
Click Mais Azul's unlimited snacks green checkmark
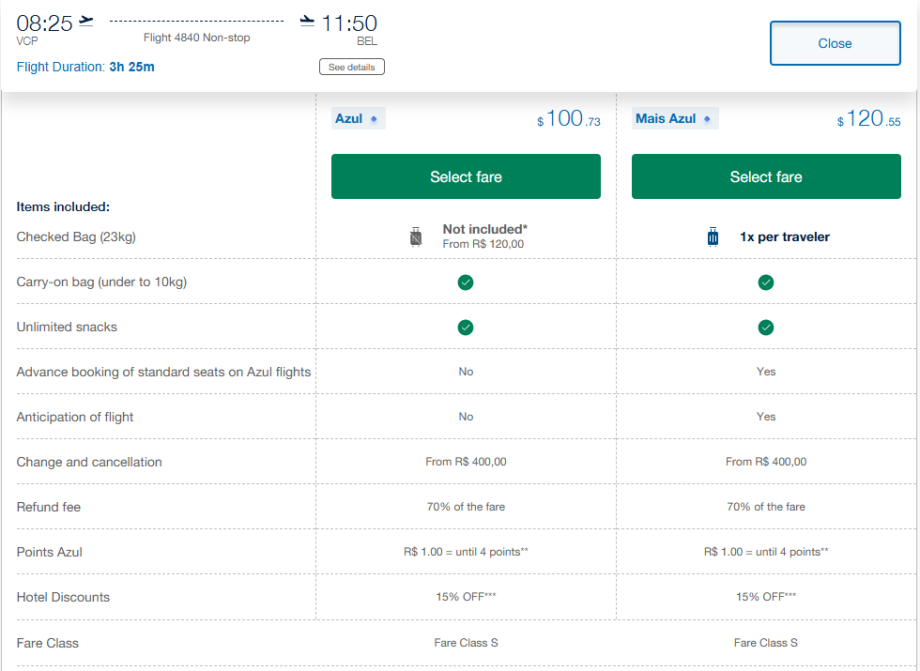tap(765, 327)
